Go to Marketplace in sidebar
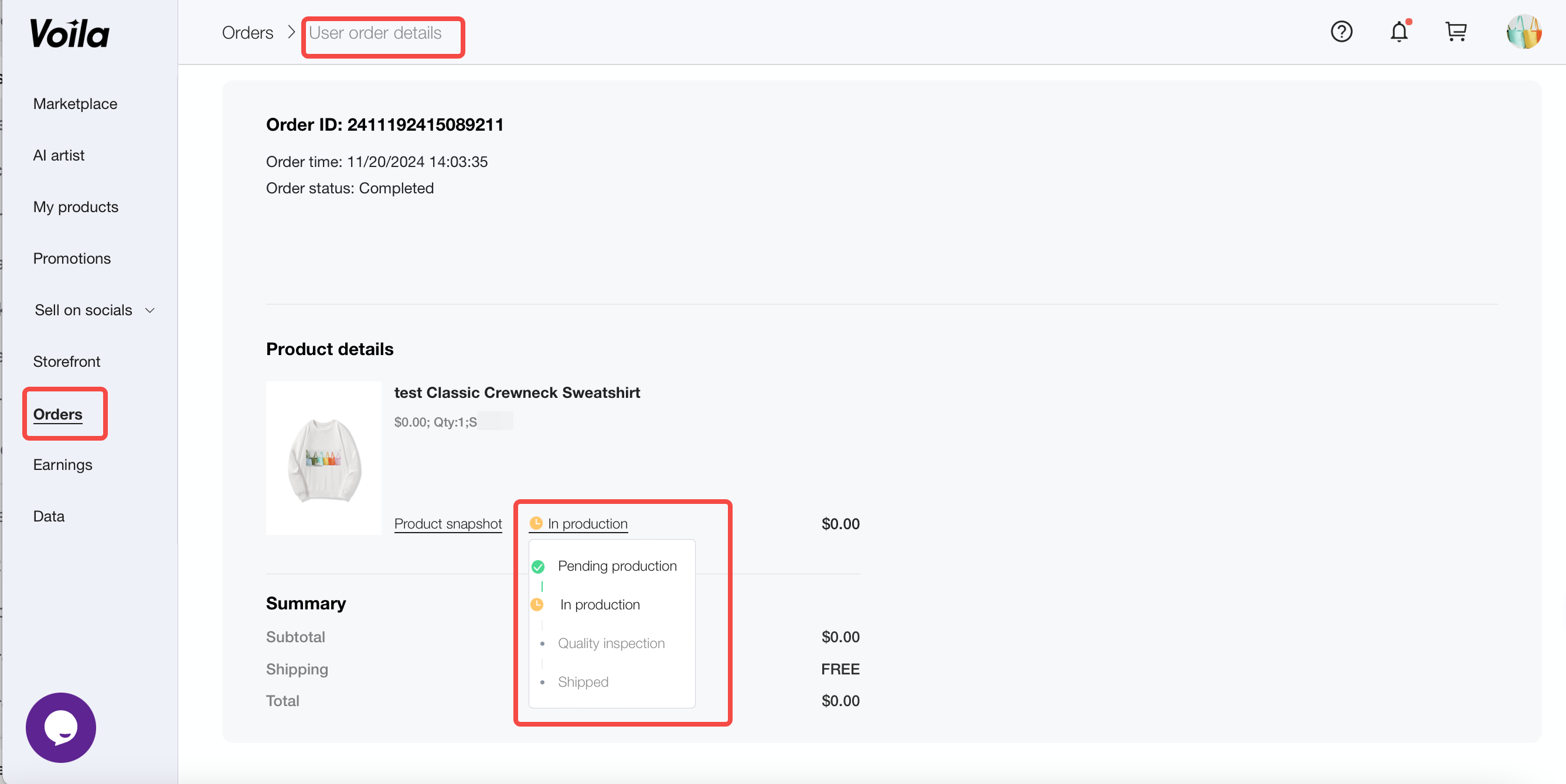Screen dimensions: 1566x784 coord(76,104)
